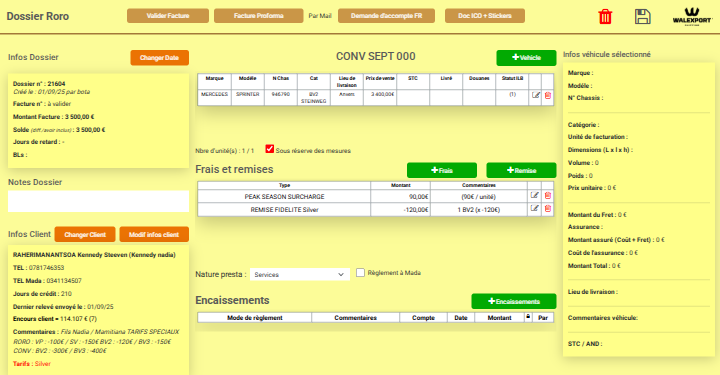The height and width of the screenshot is (375, 720).
Task: Click the TEL 0781746353 line
Action: click(x=39, y=268)
